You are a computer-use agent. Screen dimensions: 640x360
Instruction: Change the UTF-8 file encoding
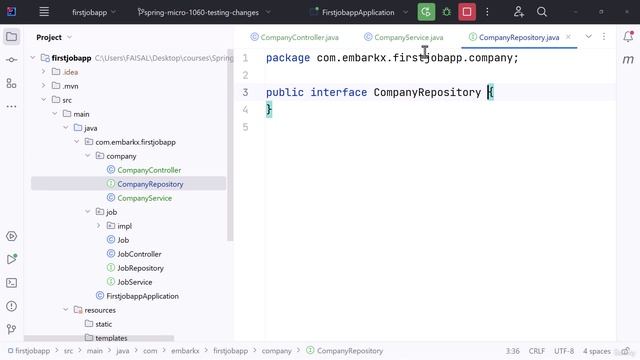tap(564, 351)
